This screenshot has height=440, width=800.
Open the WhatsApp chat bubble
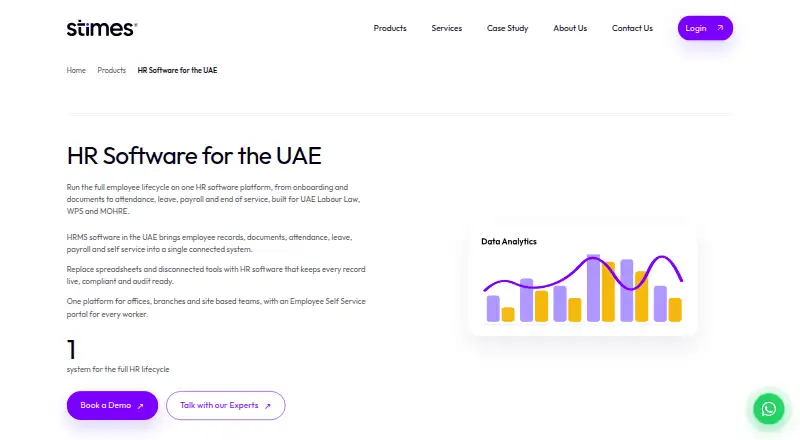768,409
